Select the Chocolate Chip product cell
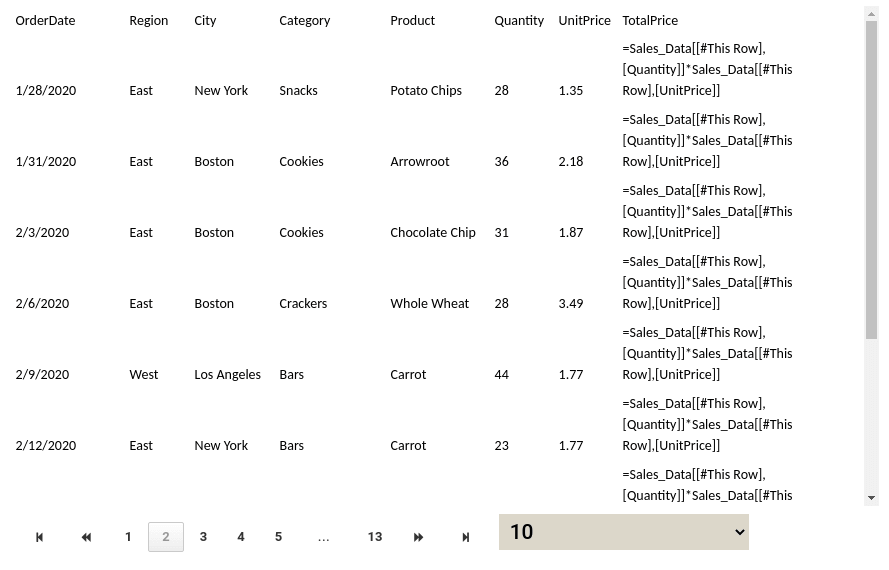Viewport: 889px width, 570px height. coord(432,233)
